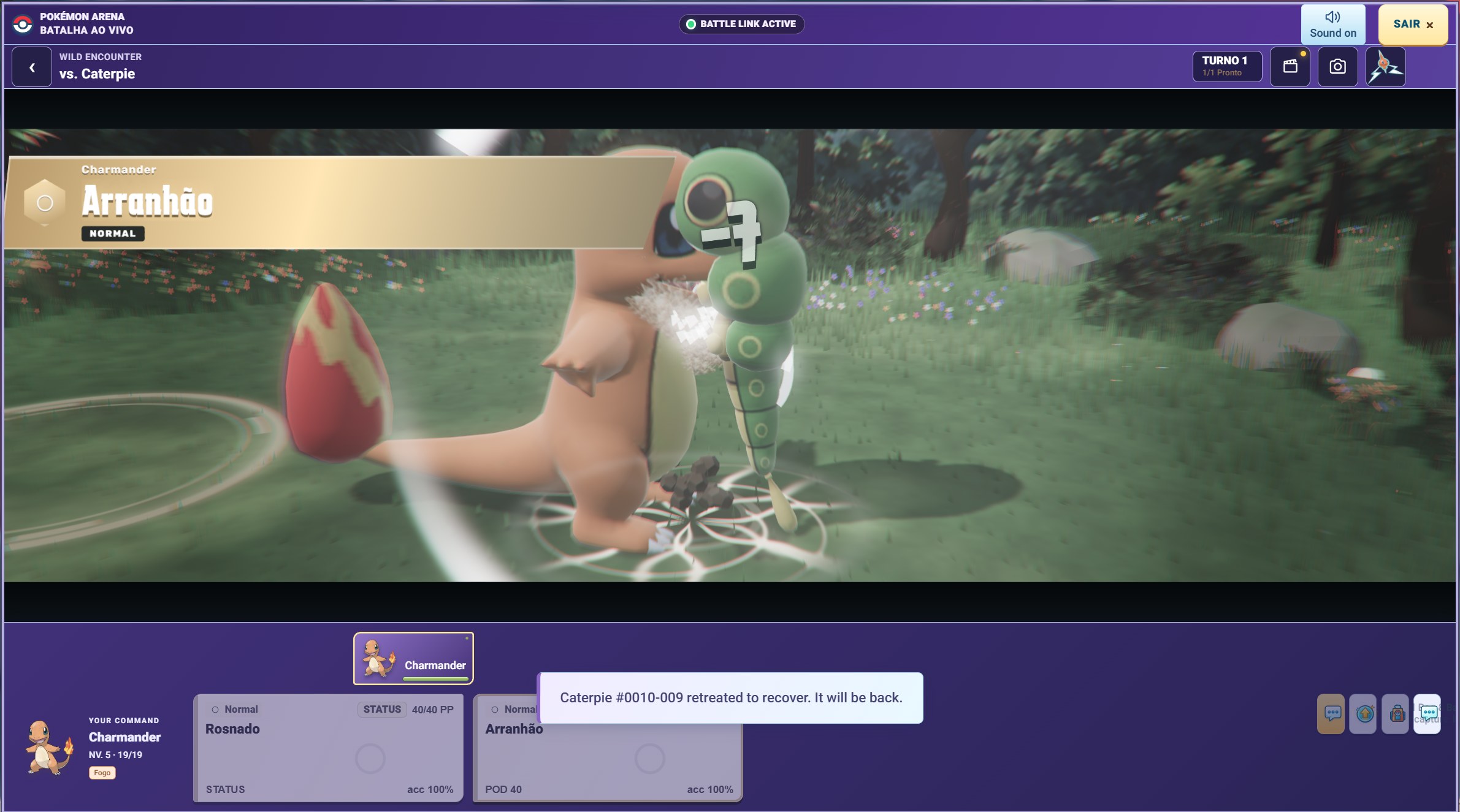
Task: Open the clapperboard replay icon
Action: [x=1290, y=66]
